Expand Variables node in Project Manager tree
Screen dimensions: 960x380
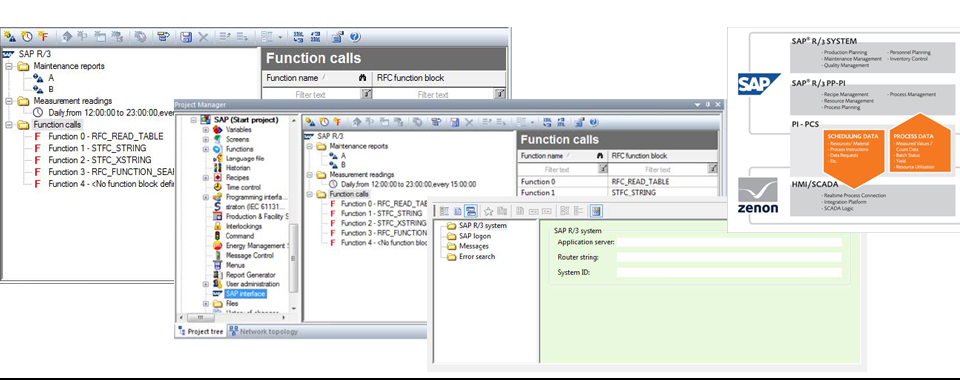(206, 130)
